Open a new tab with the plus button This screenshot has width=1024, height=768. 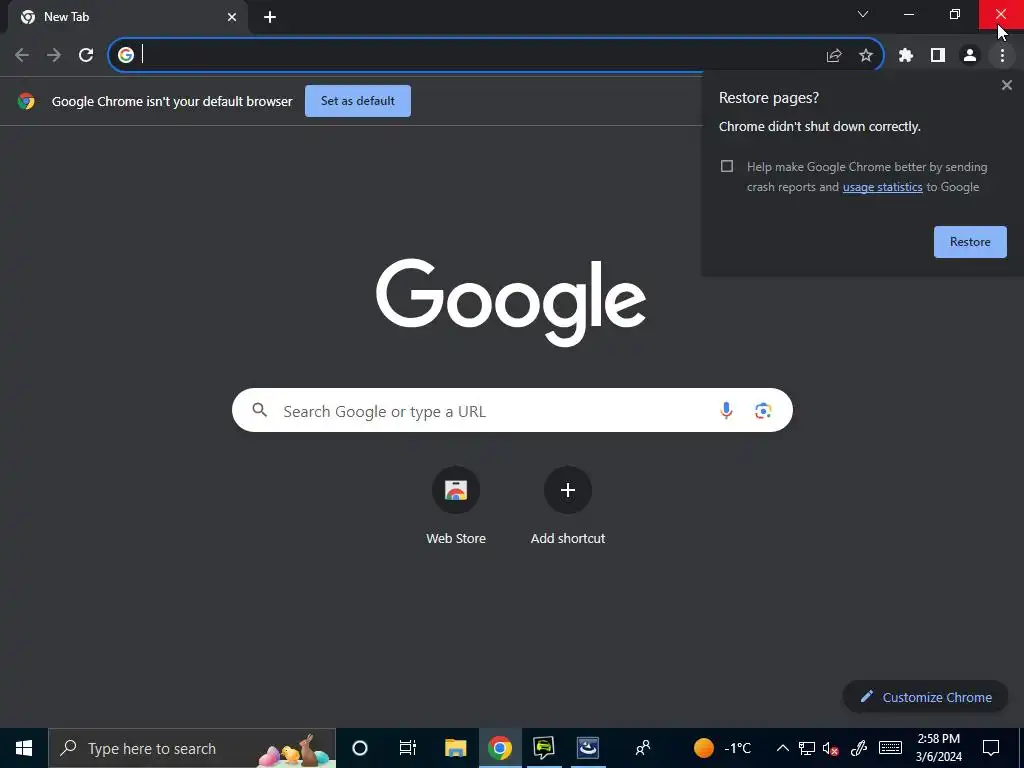270,17
